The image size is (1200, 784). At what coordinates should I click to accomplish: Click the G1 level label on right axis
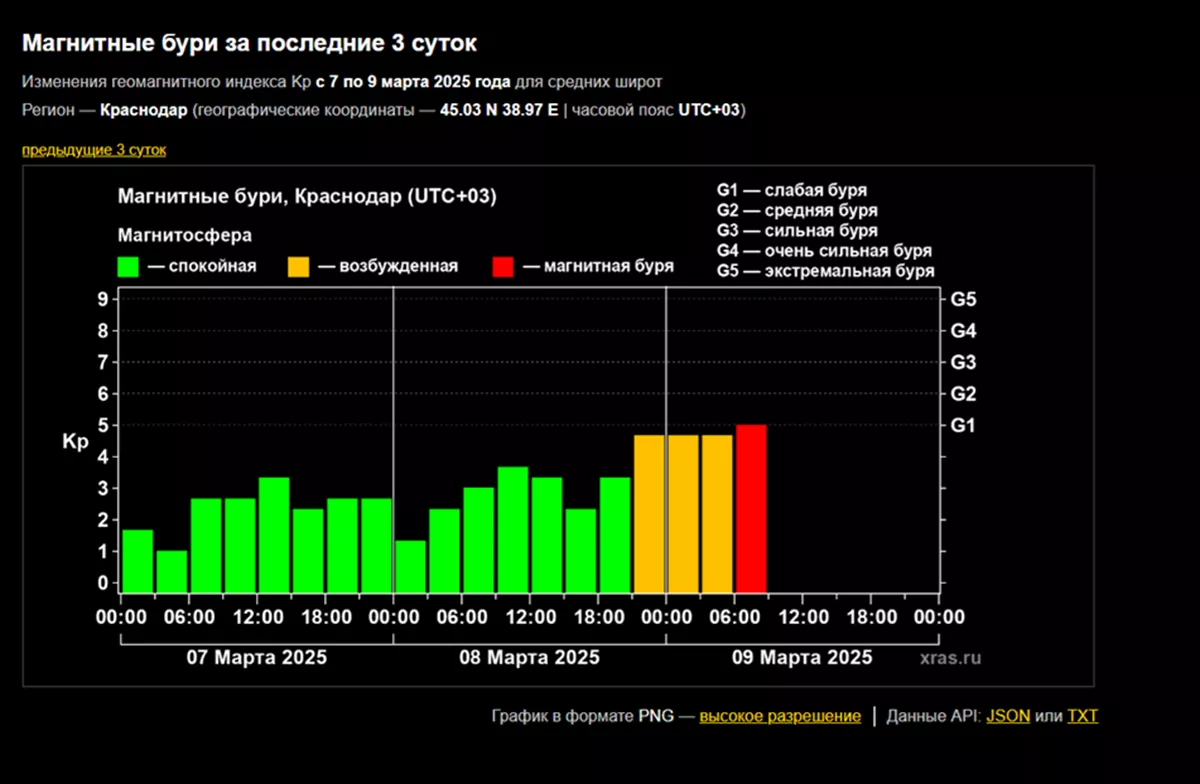click(964, 425)
